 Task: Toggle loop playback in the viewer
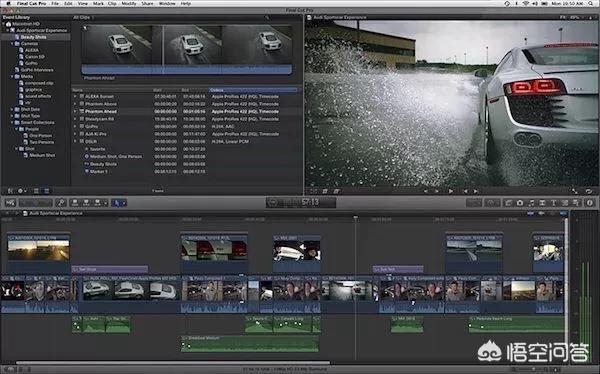click(589, 191)
